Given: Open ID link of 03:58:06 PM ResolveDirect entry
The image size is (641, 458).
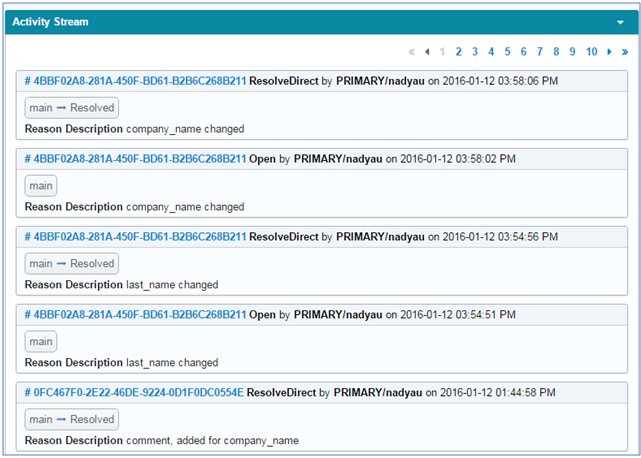Looking at the screenshot, I should tap(135, 80).
